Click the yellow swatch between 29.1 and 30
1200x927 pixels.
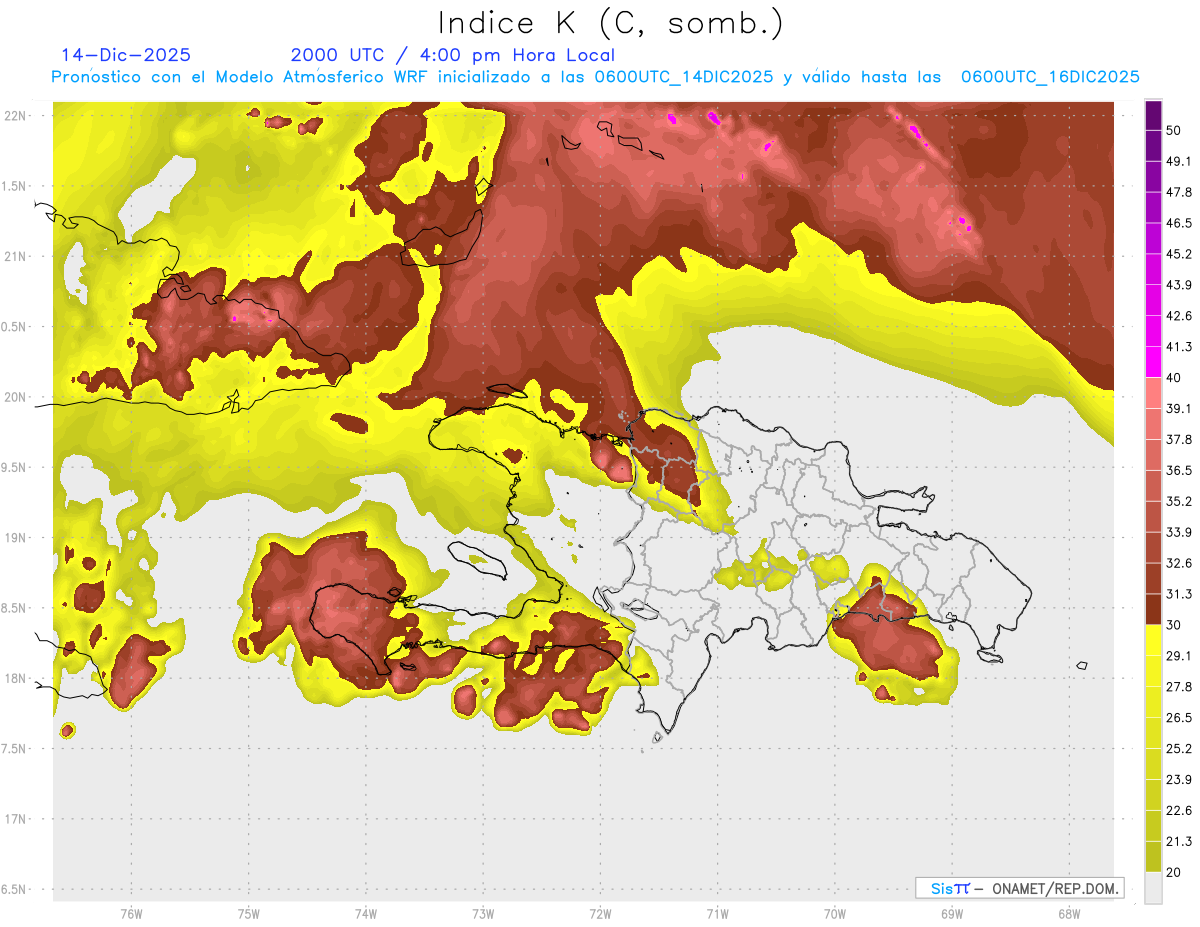click(1153, 641)
